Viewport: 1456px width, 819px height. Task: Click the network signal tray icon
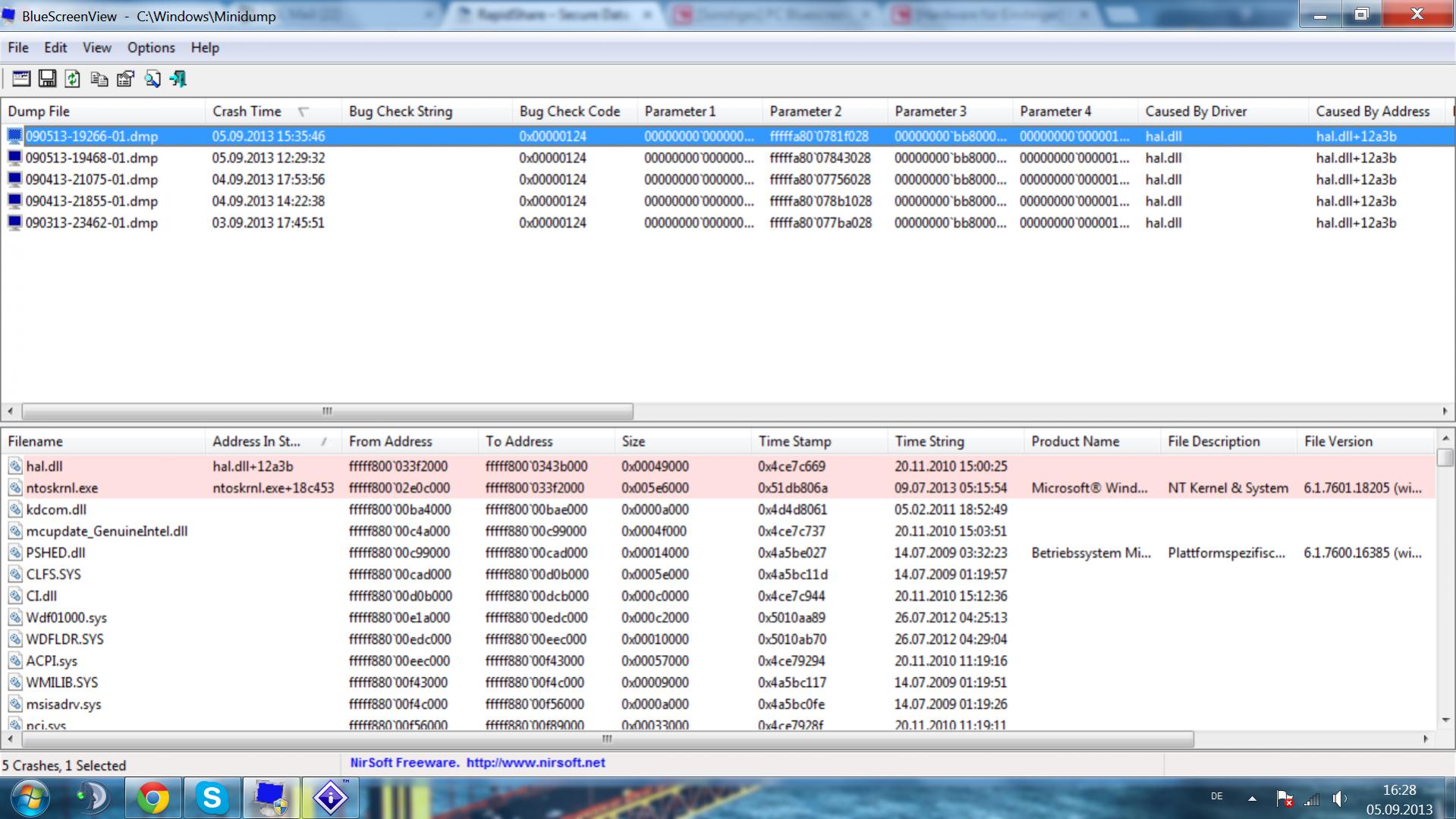coord(1312,799)
